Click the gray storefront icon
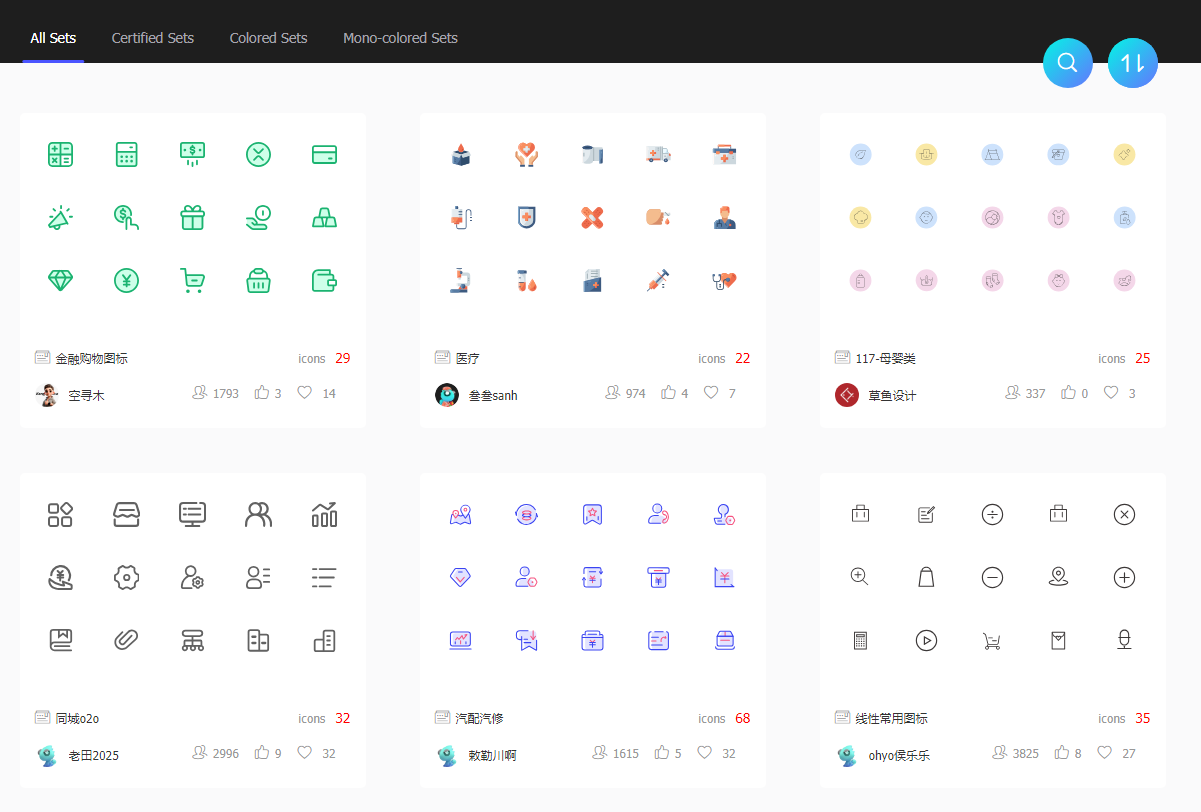The image size is (1201, 812). point(127,514)
